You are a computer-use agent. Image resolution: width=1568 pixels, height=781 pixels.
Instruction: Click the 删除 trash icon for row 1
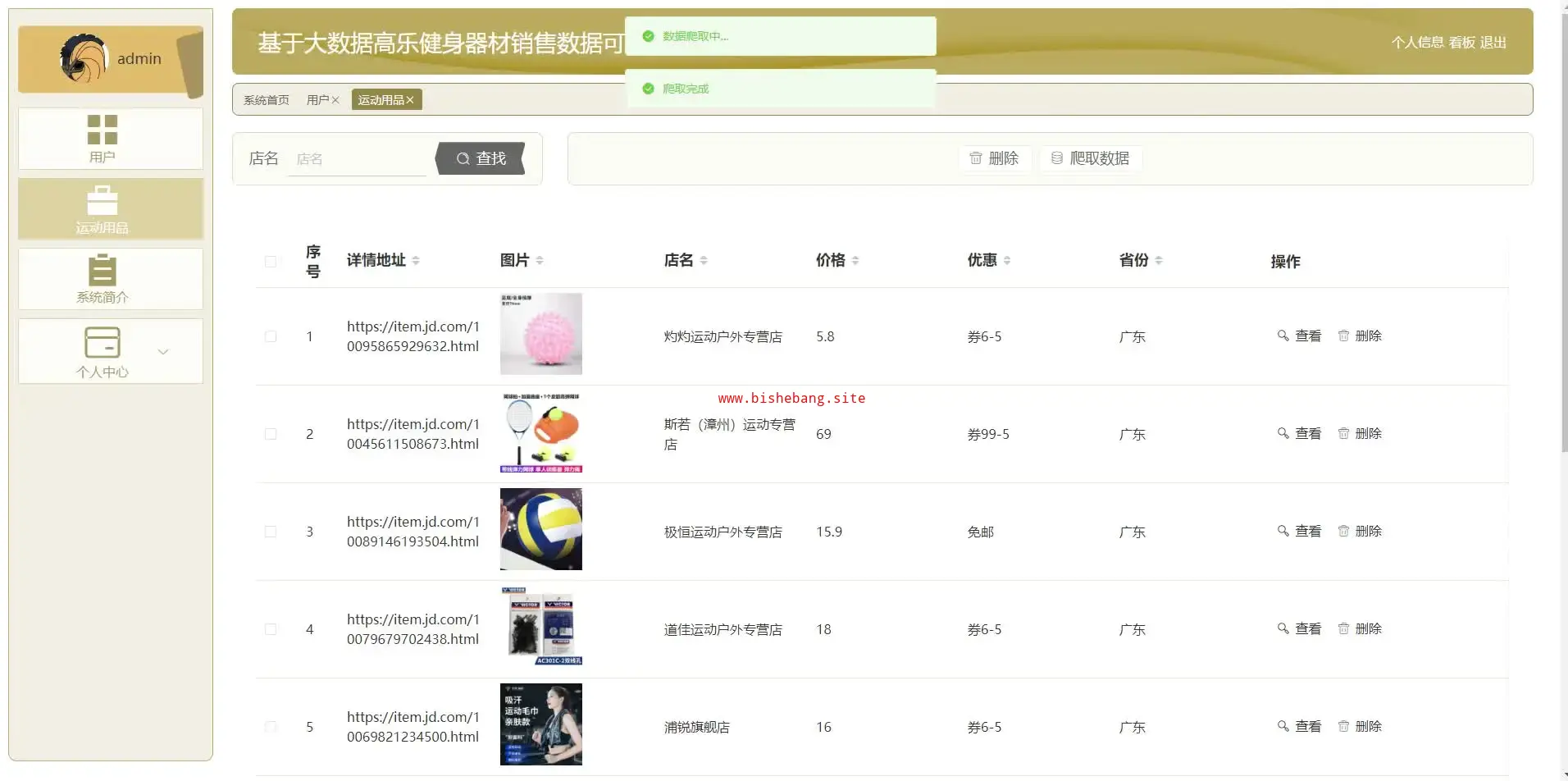point(1343,336)
